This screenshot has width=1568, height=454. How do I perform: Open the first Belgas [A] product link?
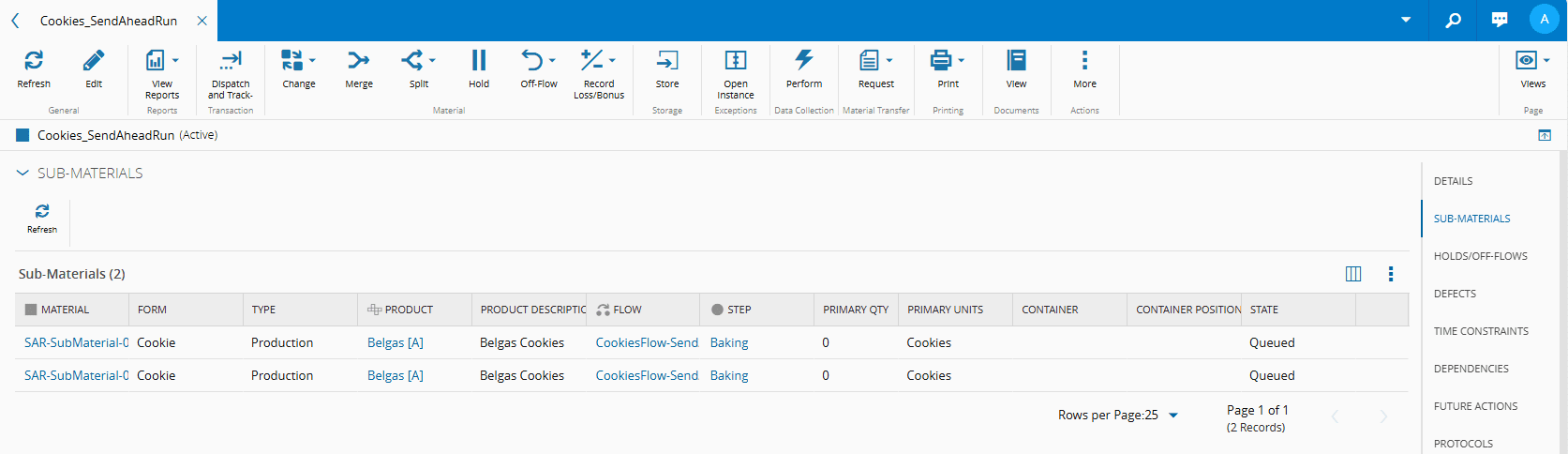click(396, 343)
